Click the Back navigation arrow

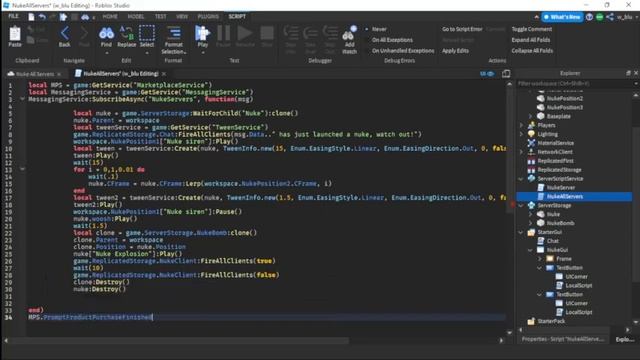(64, 33)
